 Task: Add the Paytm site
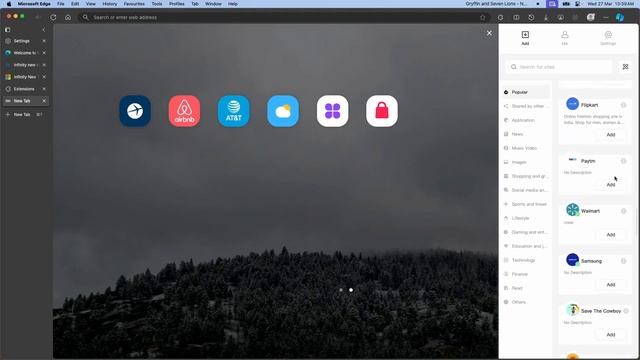pyautogui.click(x=611, y=185)
